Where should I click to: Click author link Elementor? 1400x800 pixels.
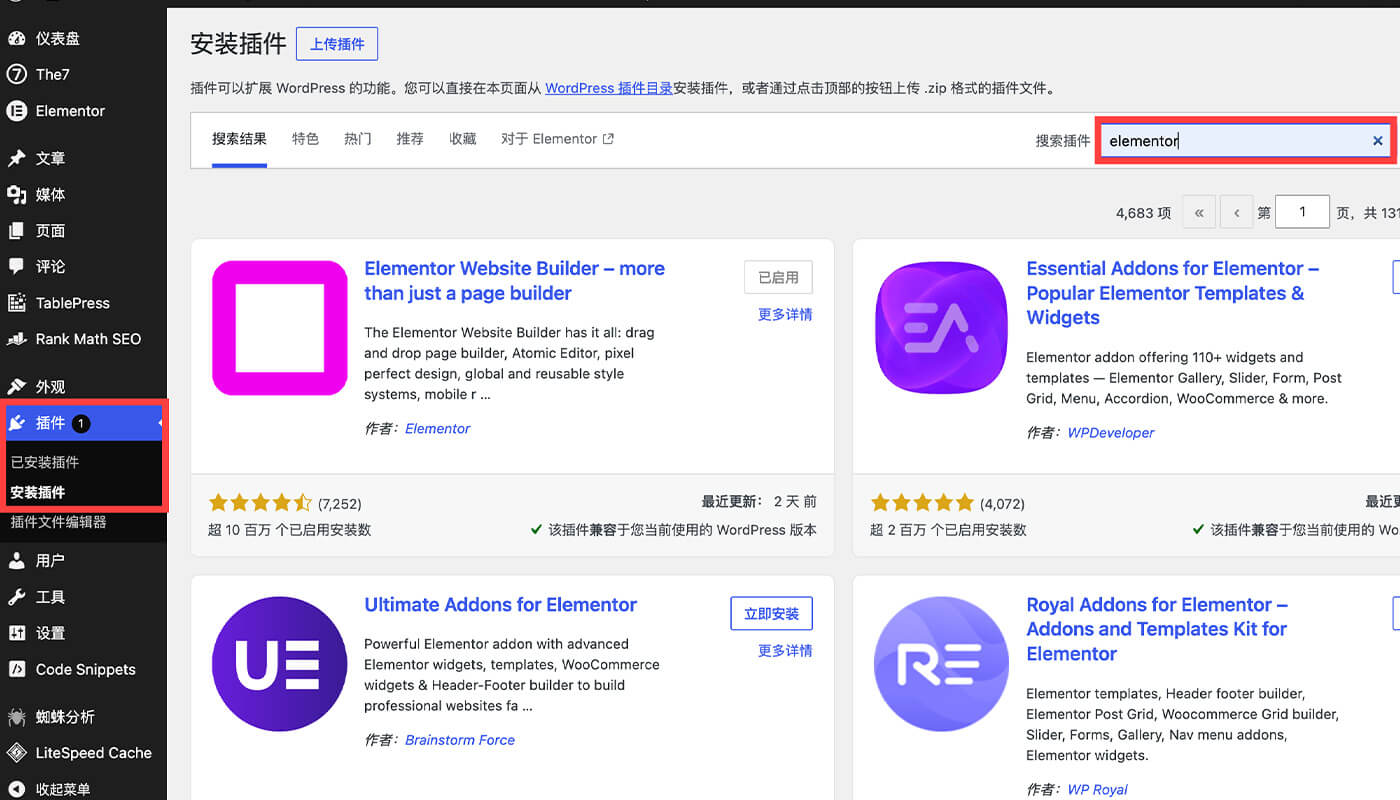(x=437, y=428)
